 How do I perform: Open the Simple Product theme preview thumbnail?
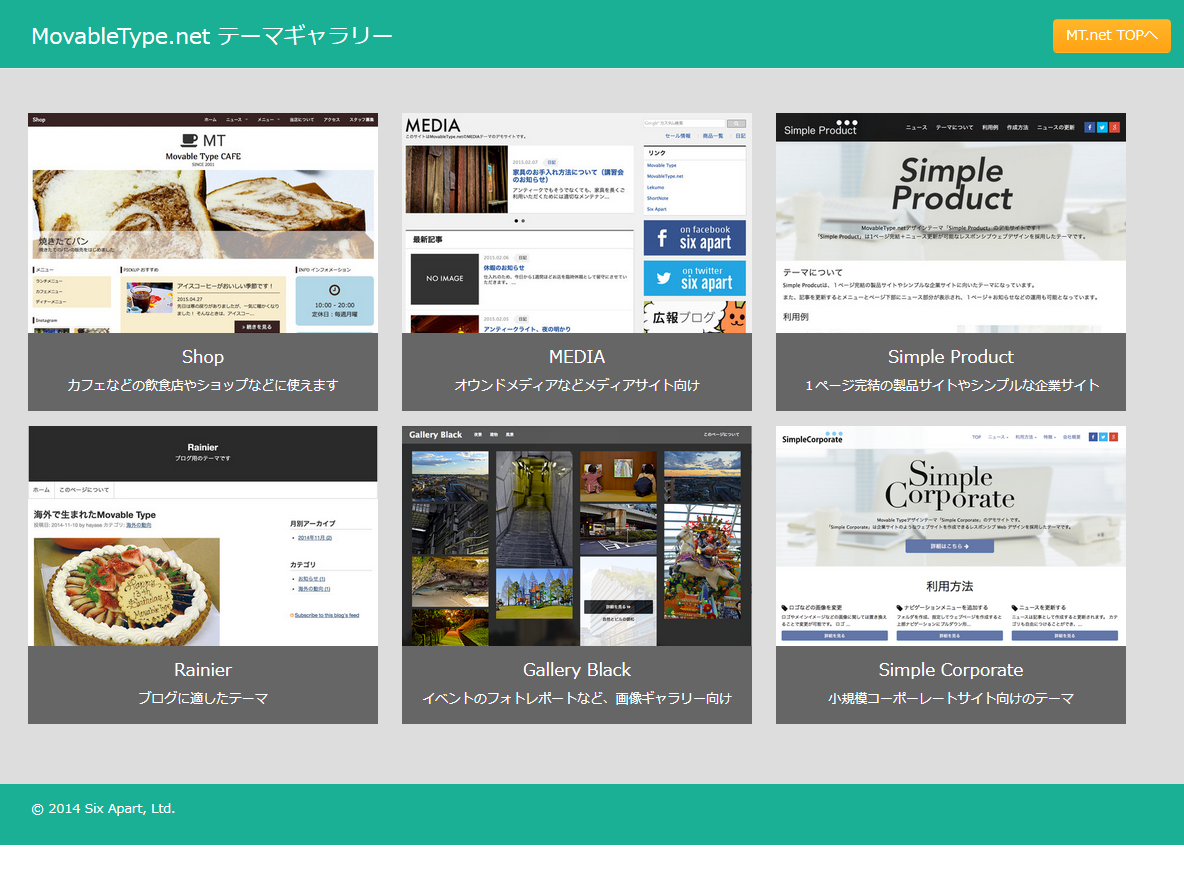pos(951,223)
